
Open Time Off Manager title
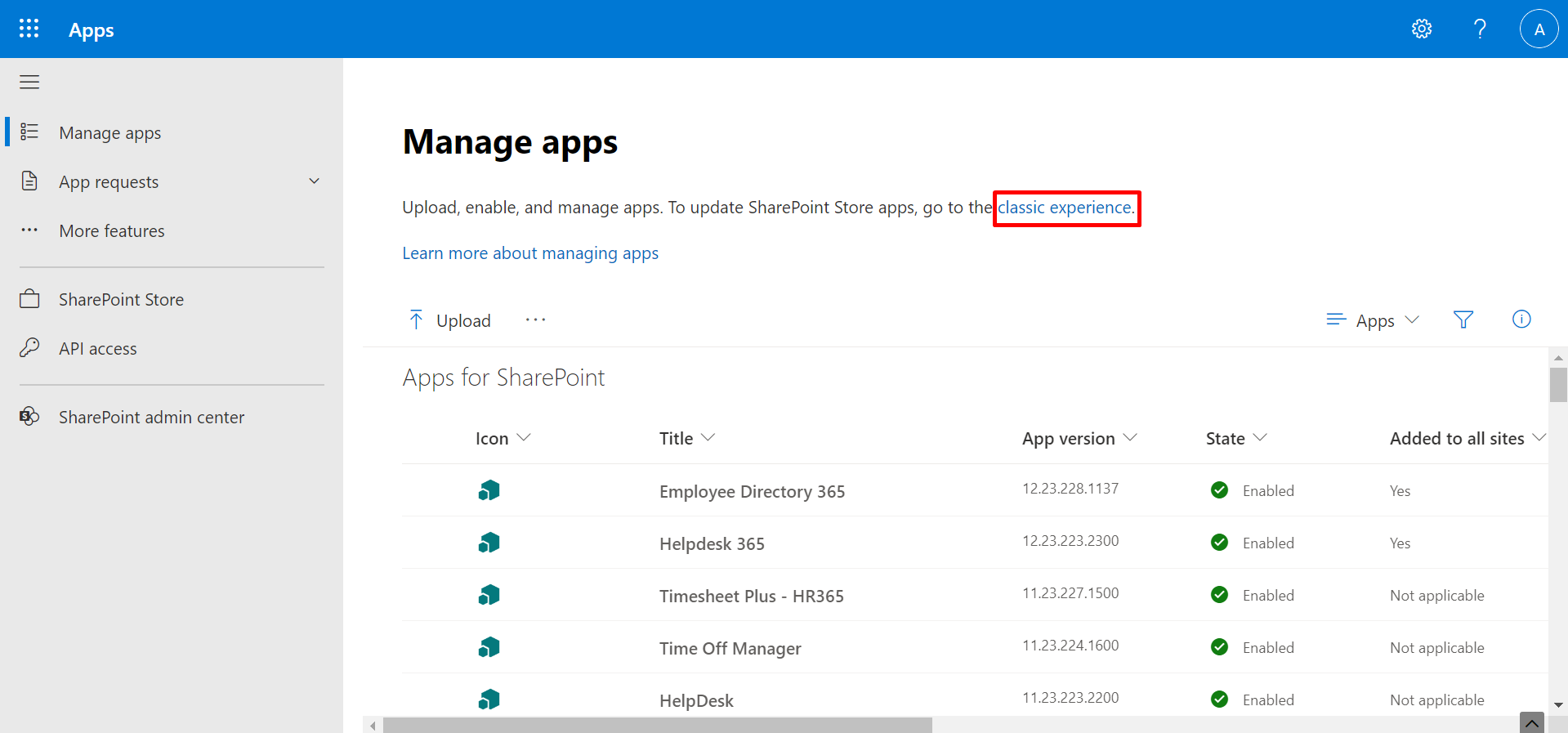pos(730,648)
